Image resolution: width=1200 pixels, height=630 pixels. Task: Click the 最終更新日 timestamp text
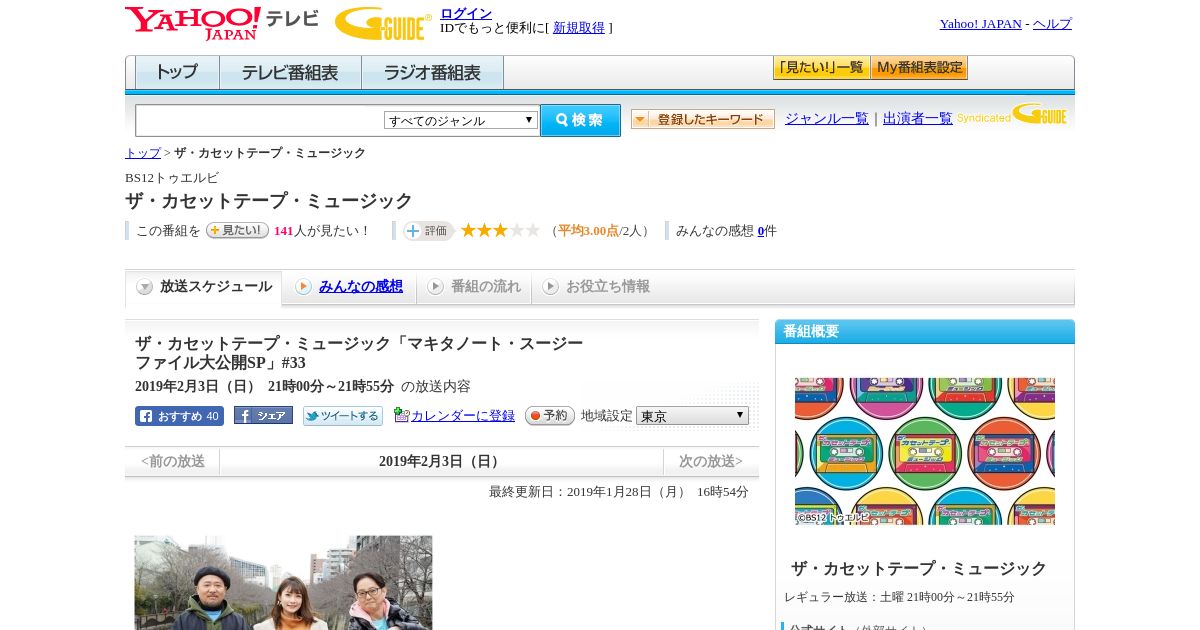619,492
